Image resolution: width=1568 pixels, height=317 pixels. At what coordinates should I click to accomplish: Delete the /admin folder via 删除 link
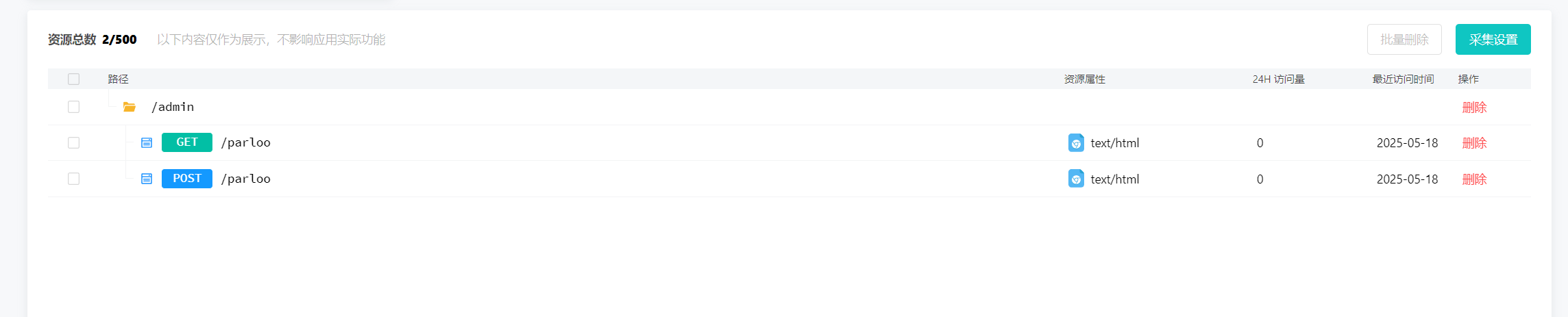click(1474, 107)
